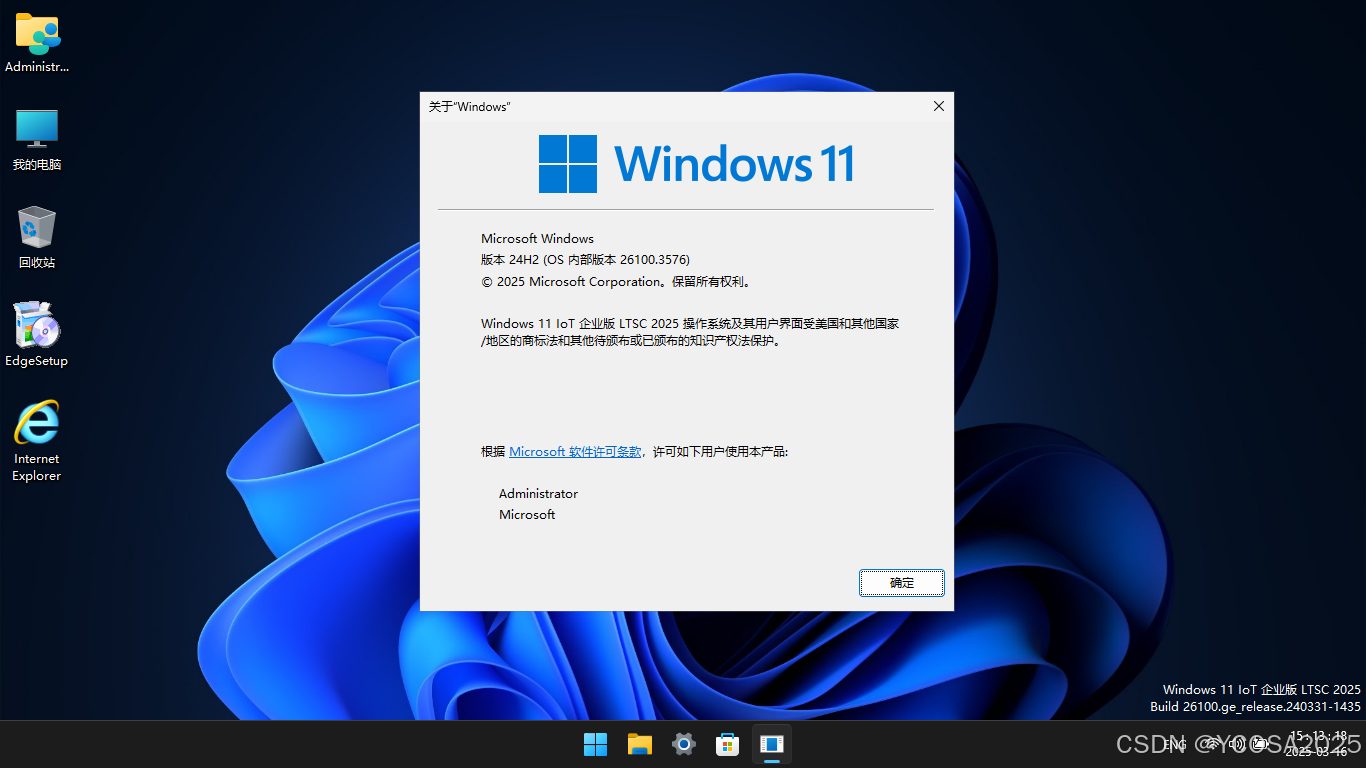Viewport: 1366px width, 768px height.
Task: Select the 回收站 recycle bin icon
Action: (x=37, y=238)
